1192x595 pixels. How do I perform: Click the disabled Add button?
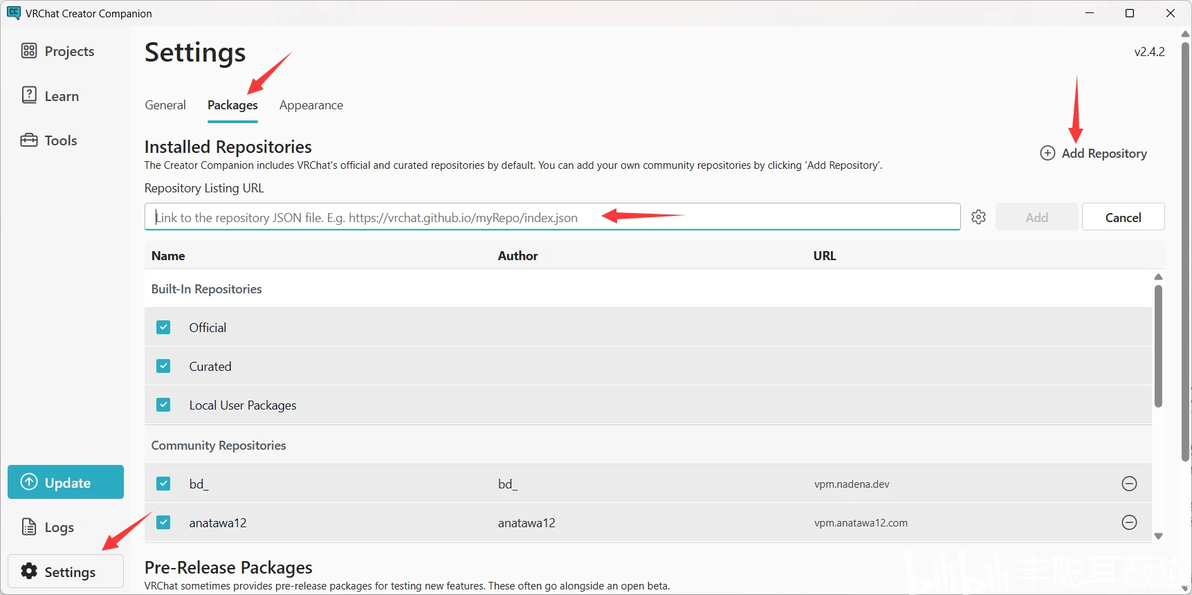[1037, 217]
